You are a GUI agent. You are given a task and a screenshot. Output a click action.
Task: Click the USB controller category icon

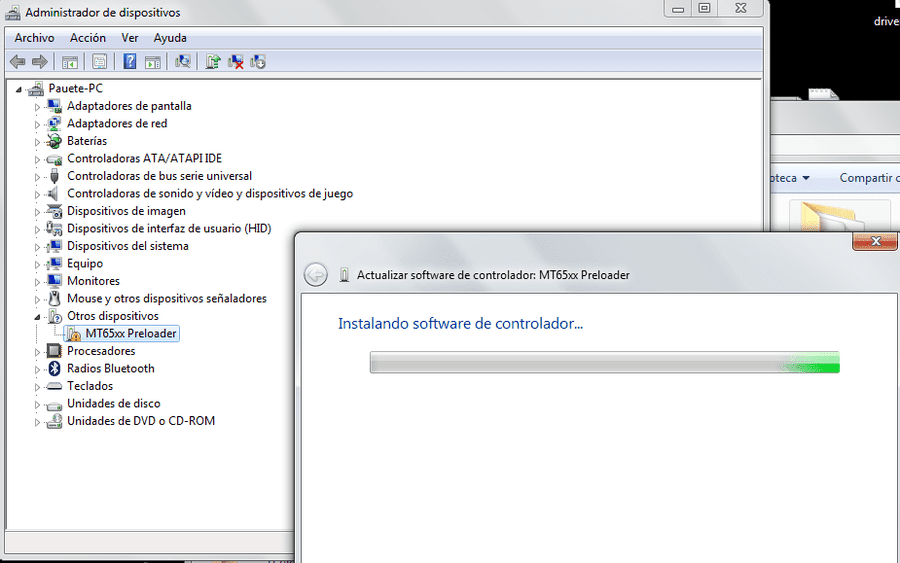click(x=55, y=176)
